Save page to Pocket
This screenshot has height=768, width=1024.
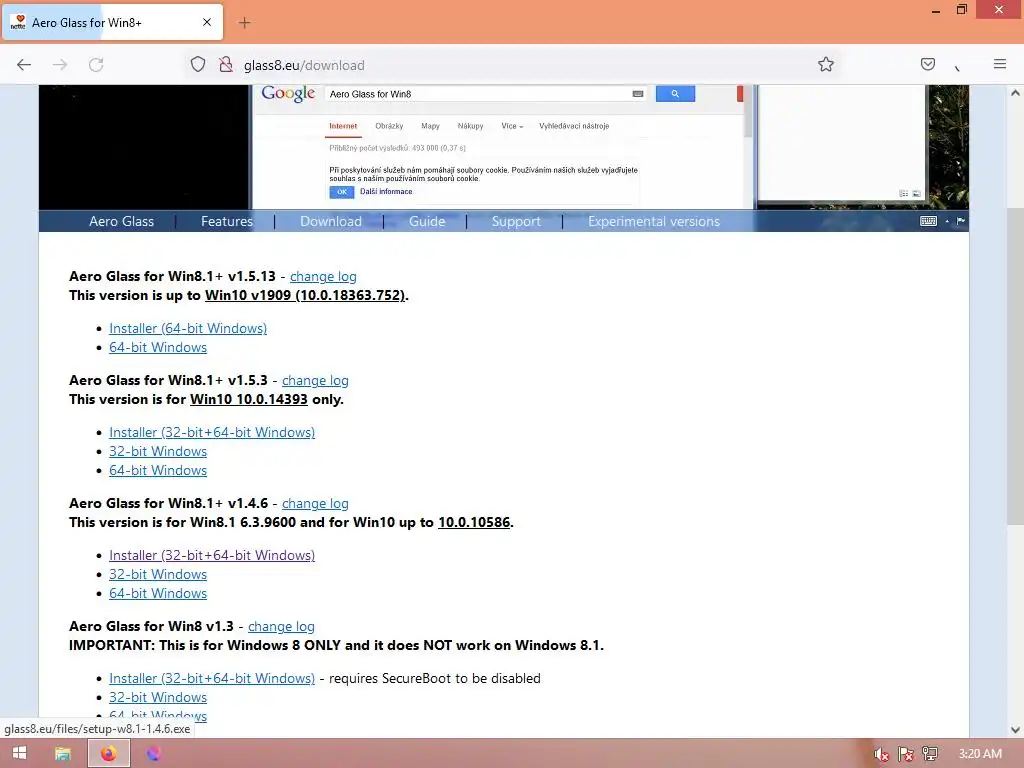[927, 64]
